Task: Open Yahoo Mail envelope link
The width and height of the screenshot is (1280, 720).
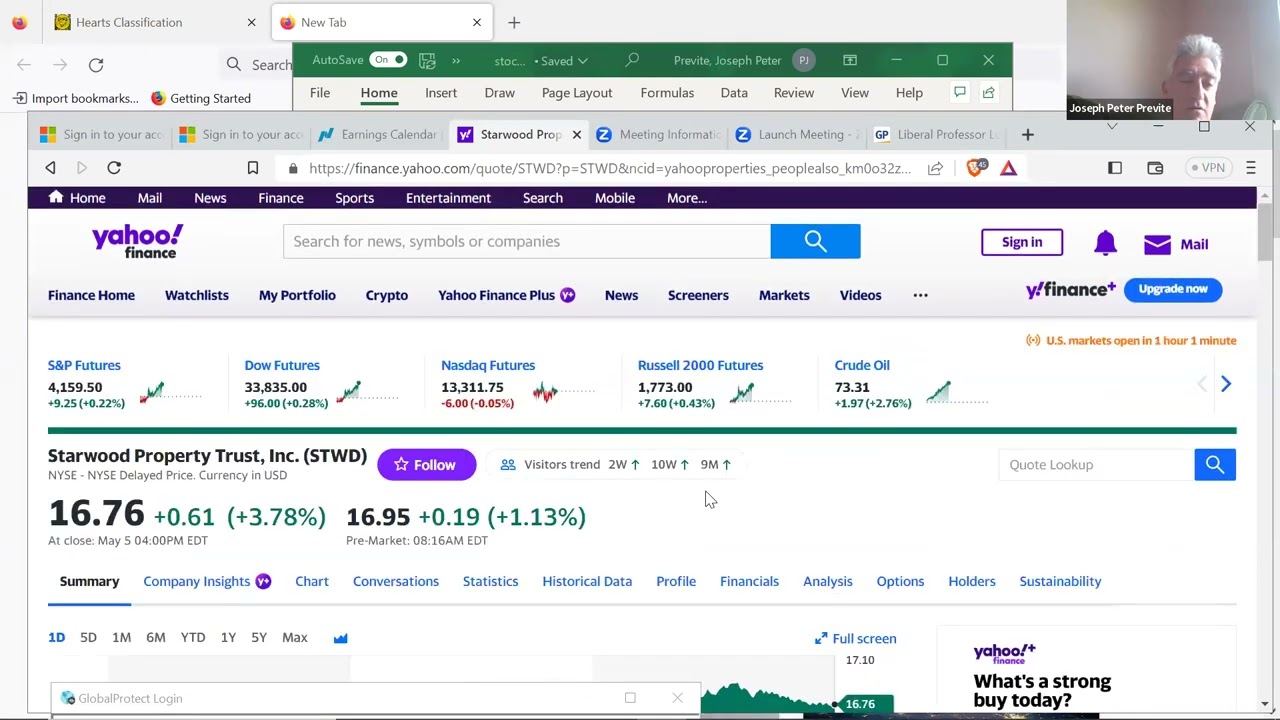Action: [1176, 244]
